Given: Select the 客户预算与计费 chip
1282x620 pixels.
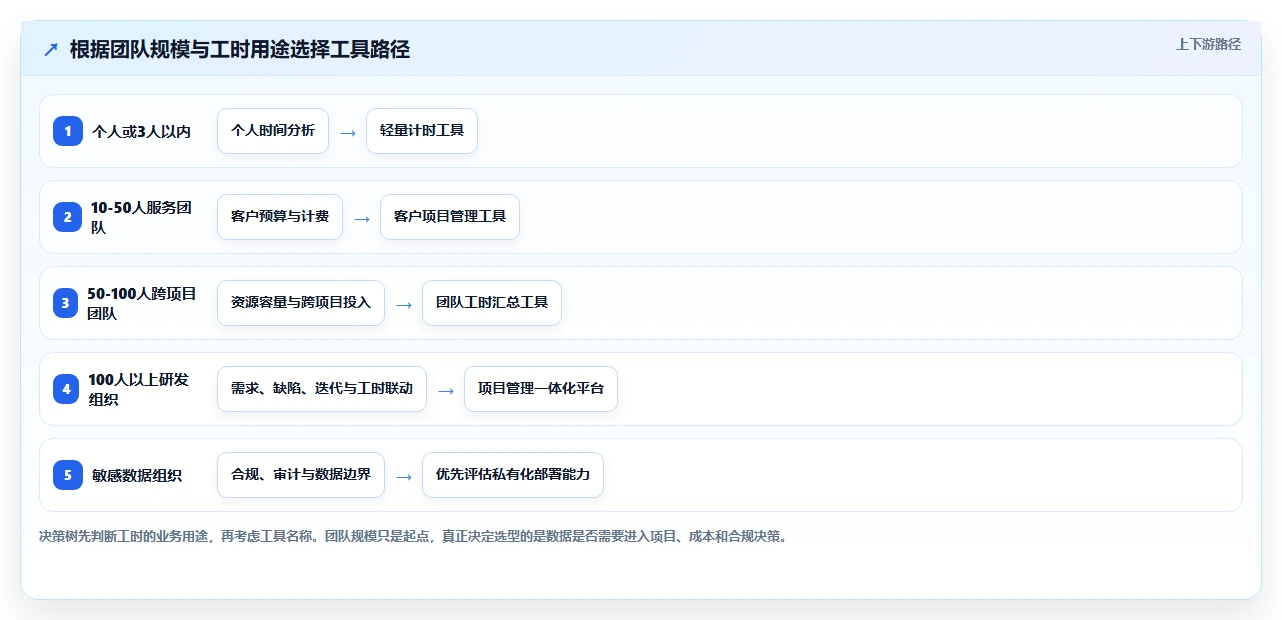Looking at the screenshot, I should click(x=280, y=217).
